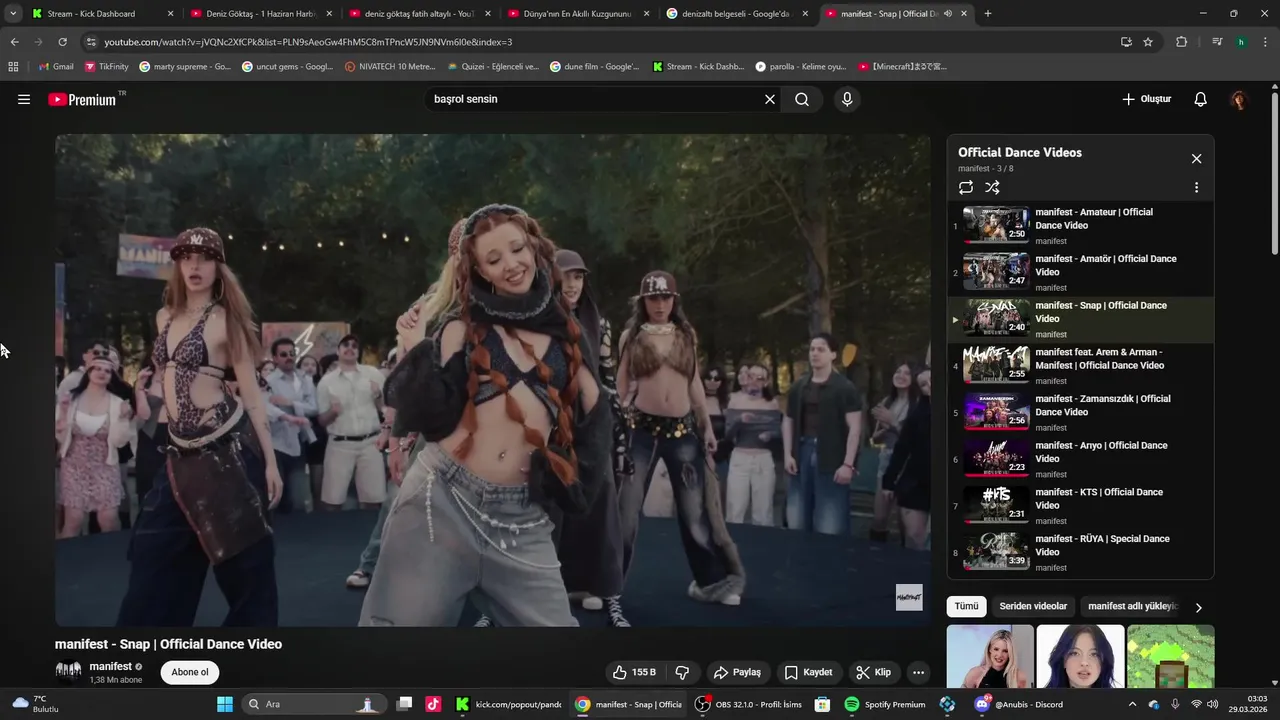Switch to Dünya'nın En Akıllı Kuzgununu tab
Image resolution: width=1280 pixels, height=720 pixels.
(x=578, y=14)
